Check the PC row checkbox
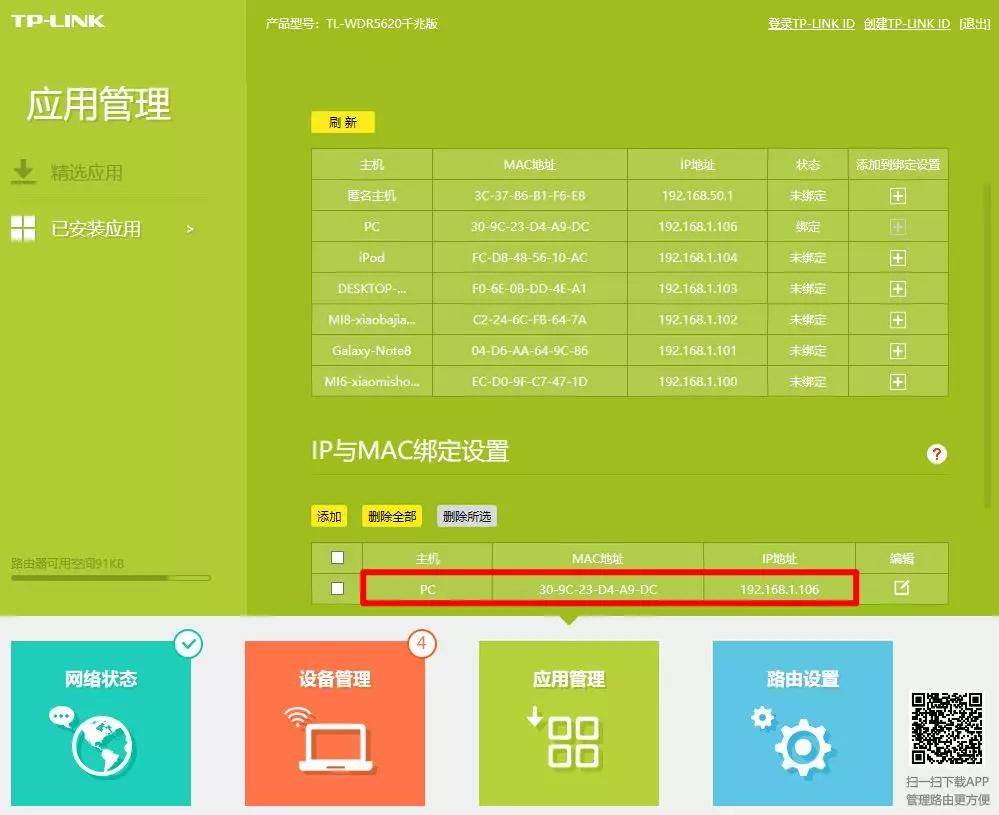The image size is (999, 815). pyautogui.click(x=337, y=589)
